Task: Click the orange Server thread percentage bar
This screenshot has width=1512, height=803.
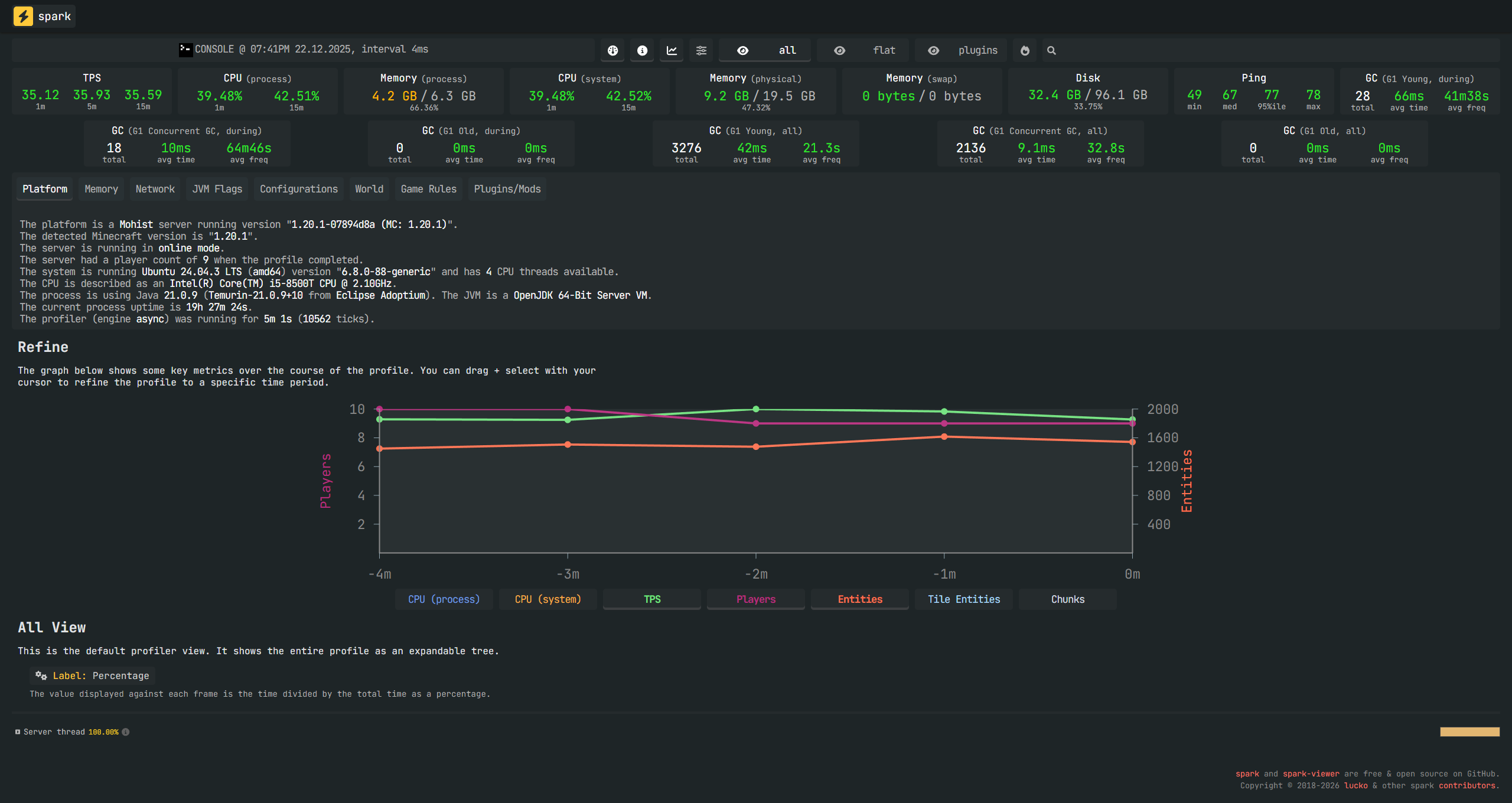Action: (1469, 732)
